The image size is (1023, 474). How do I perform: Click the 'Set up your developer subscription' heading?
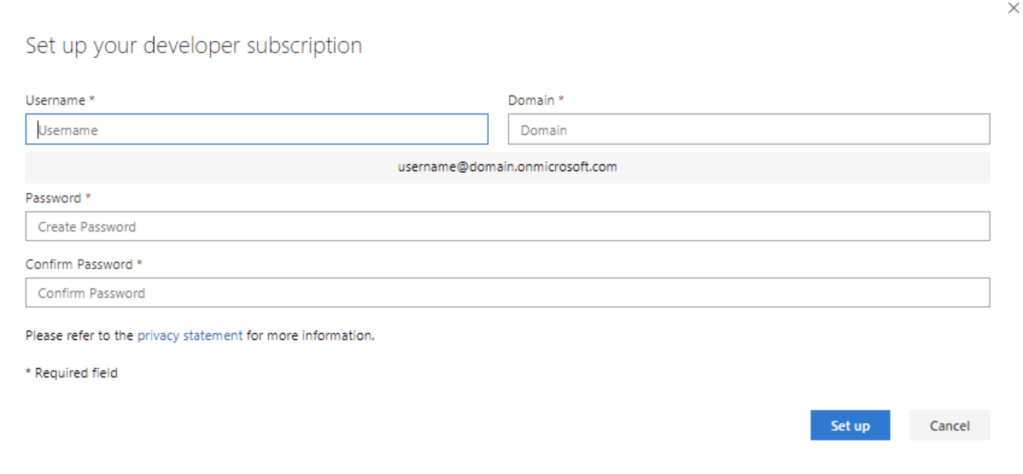coord(194,45)
